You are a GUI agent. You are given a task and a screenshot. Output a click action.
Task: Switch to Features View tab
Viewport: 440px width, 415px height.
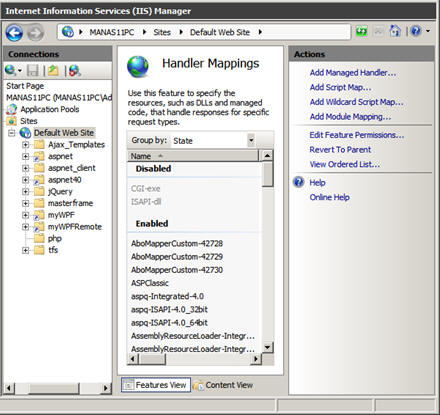[156, 385]
